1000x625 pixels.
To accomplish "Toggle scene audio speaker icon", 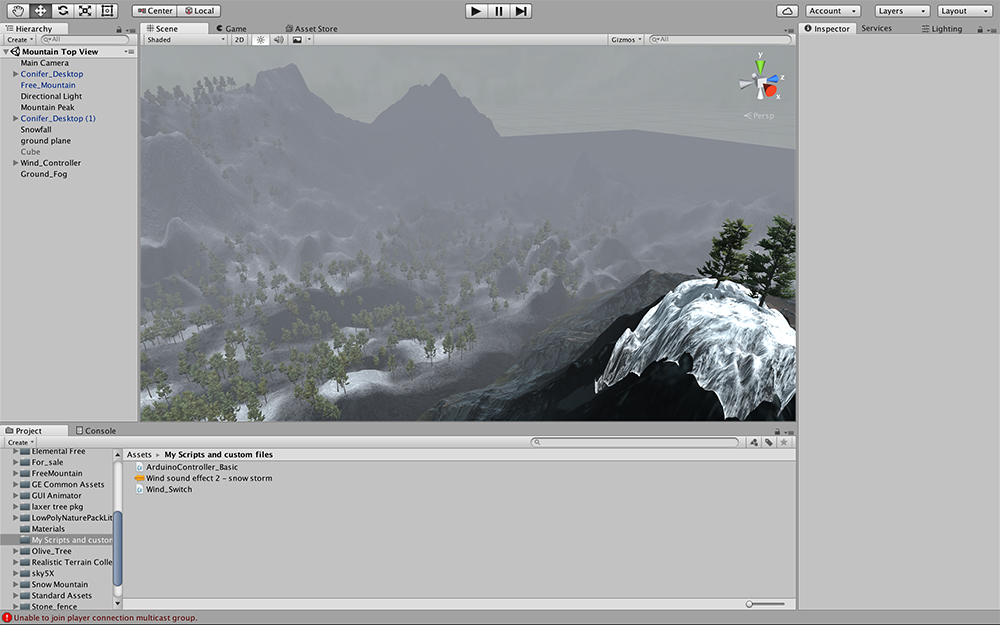I will click(279, 40).
